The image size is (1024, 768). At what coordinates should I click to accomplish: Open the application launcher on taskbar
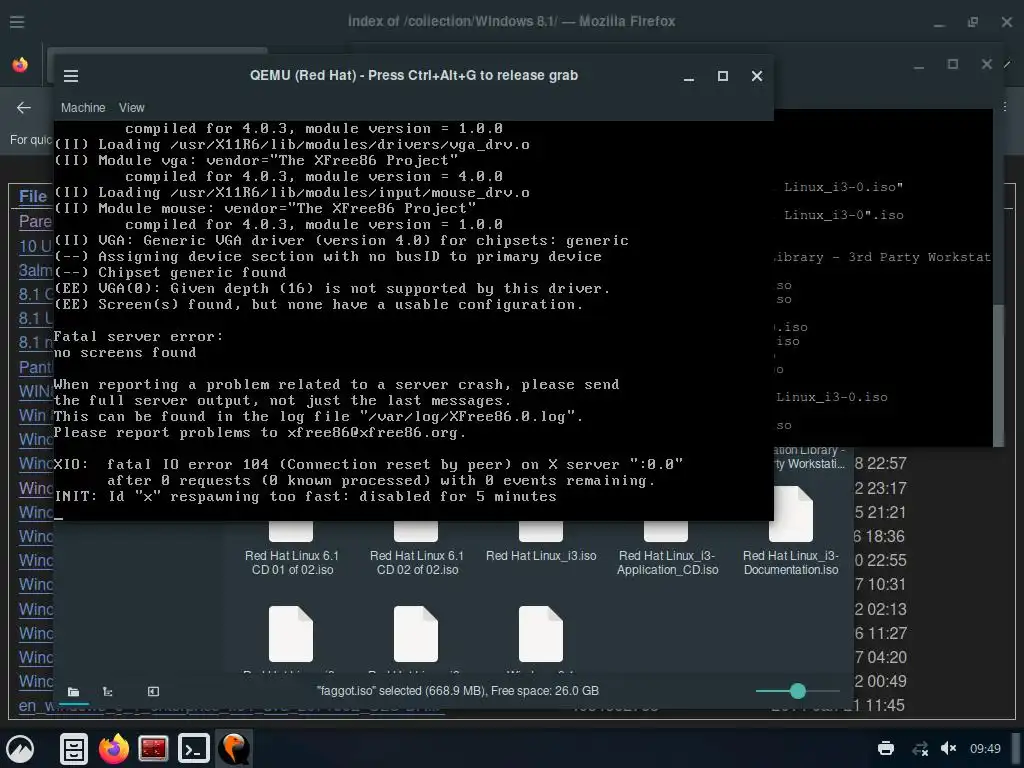click(x=20, y=748)
